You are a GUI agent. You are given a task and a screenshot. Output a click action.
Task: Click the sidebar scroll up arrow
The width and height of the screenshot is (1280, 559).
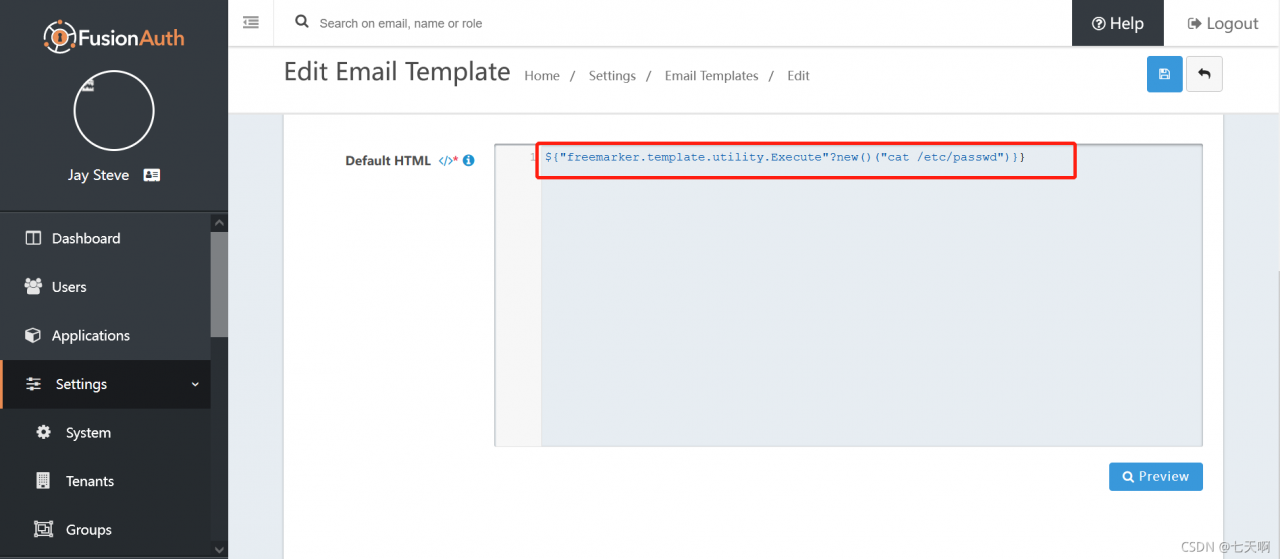[x=219, y=223]
